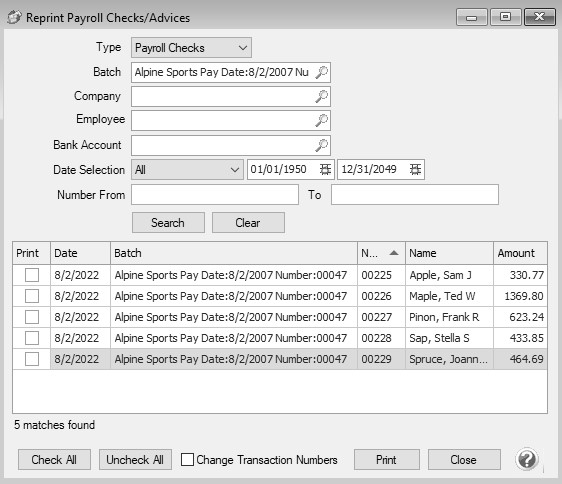
Task: Select all rows with the Check All button
Action: coord(54,460)
